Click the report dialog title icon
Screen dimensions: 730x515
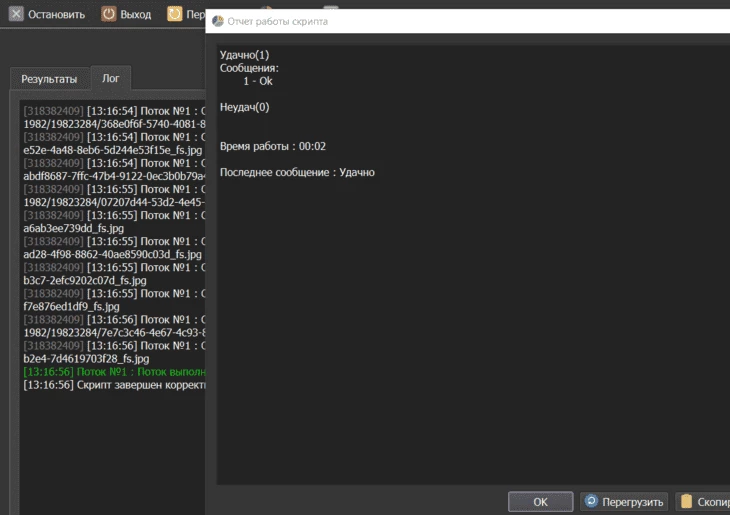[217, 21]
